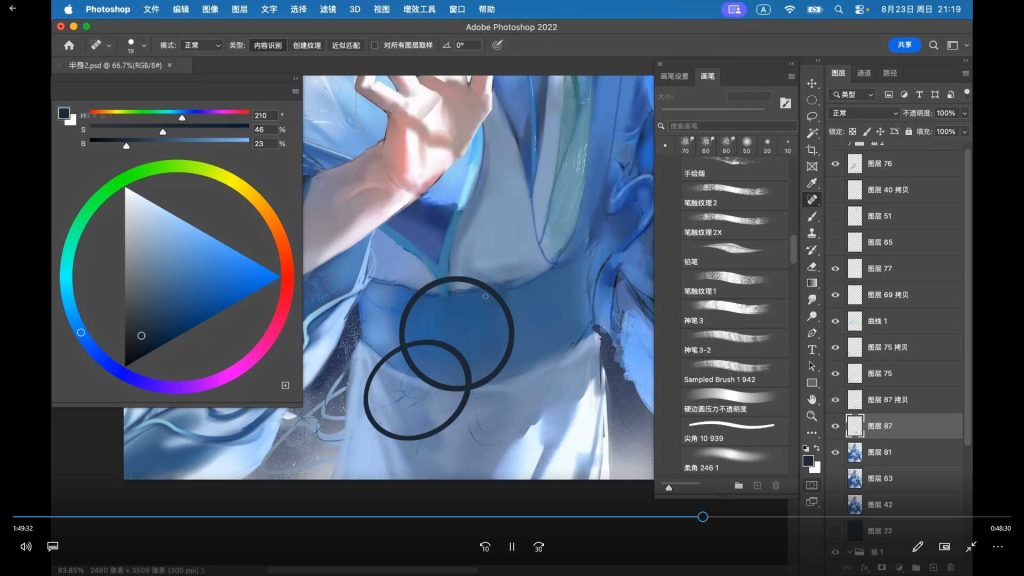Click the hue slider in the color panel

(x=170, y=112)
